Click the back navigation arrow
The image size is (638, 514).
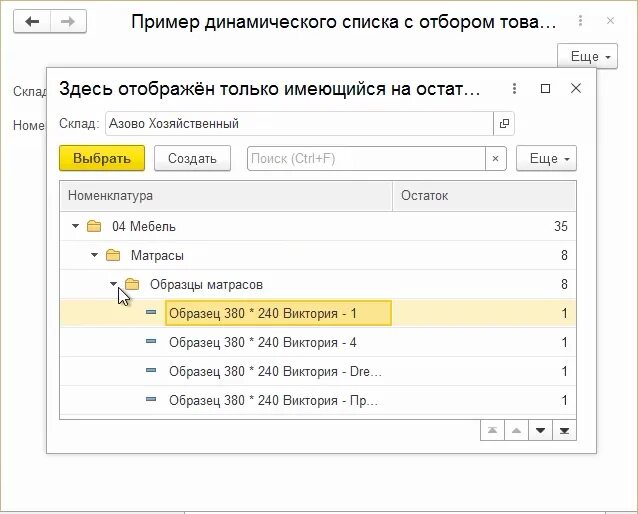coord(32,21)
